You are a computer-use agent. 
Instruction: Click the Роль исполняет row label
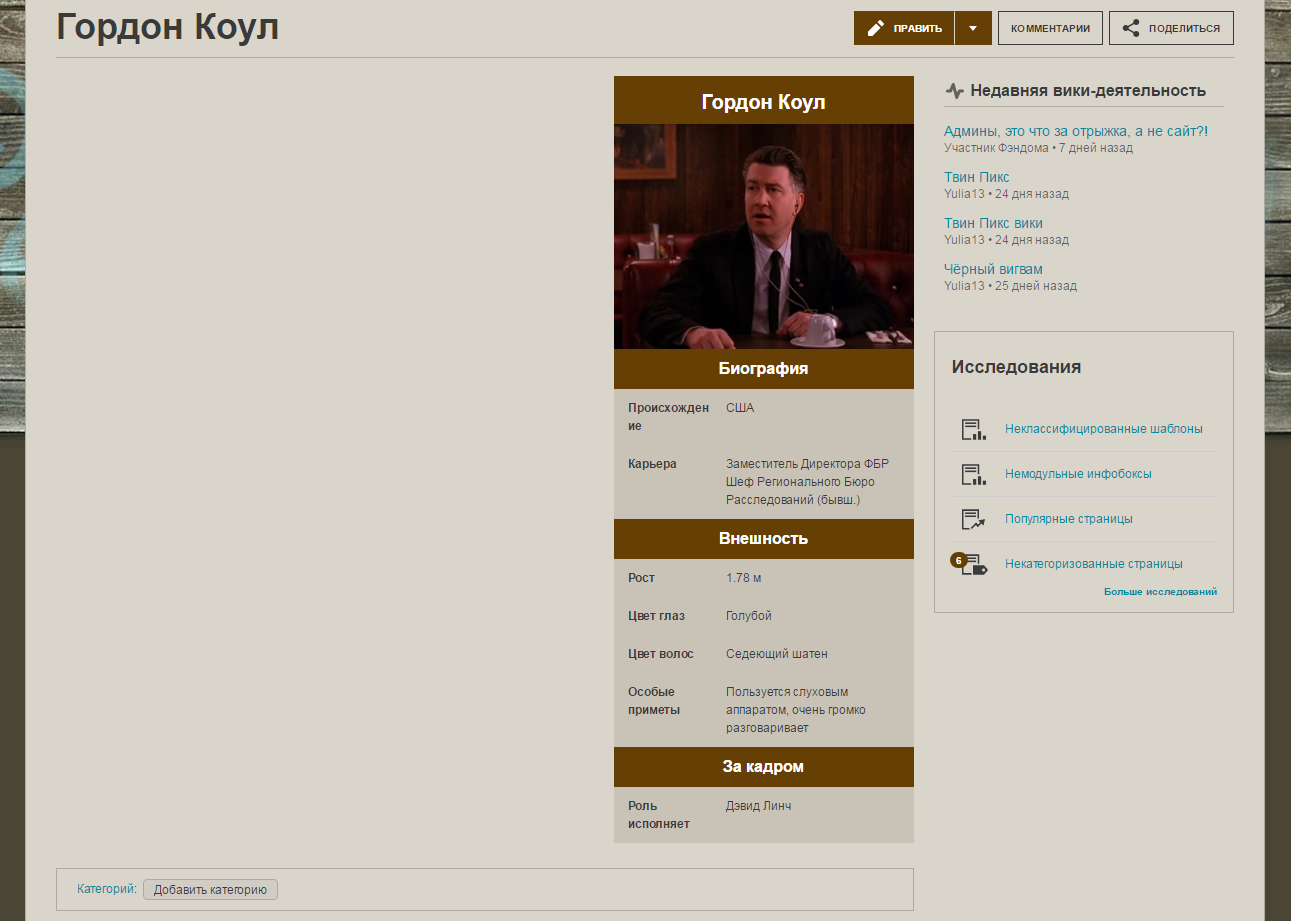pyautogui.click(x=659, y=815)
